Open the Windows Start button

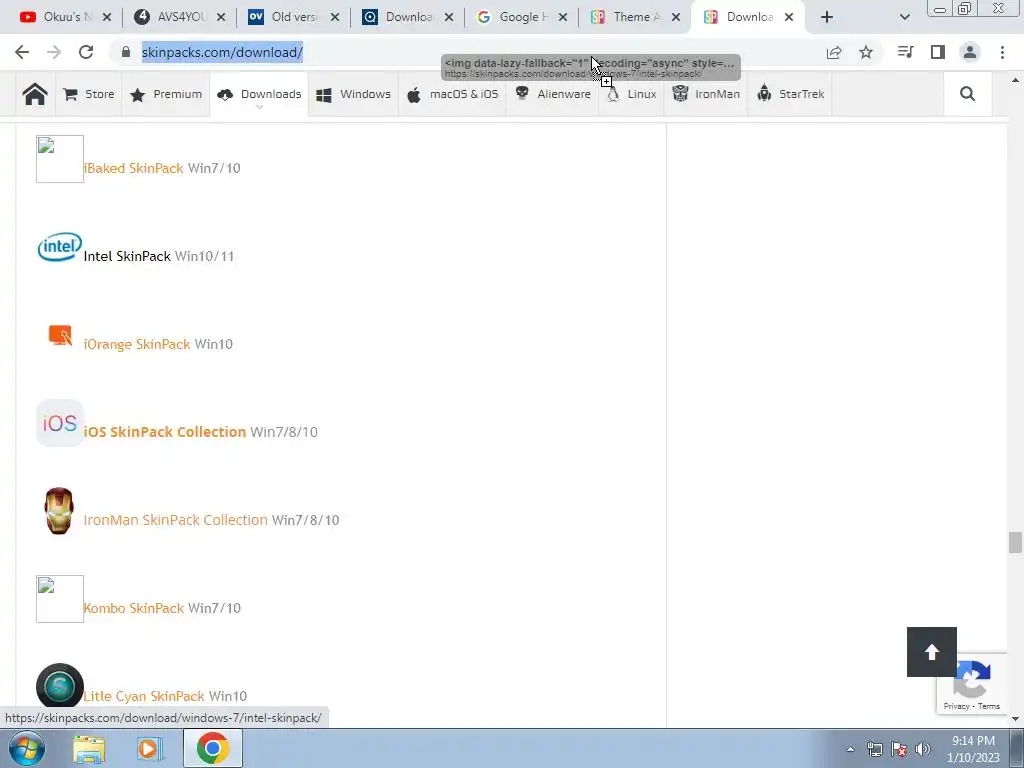click(x=27, y=748)
